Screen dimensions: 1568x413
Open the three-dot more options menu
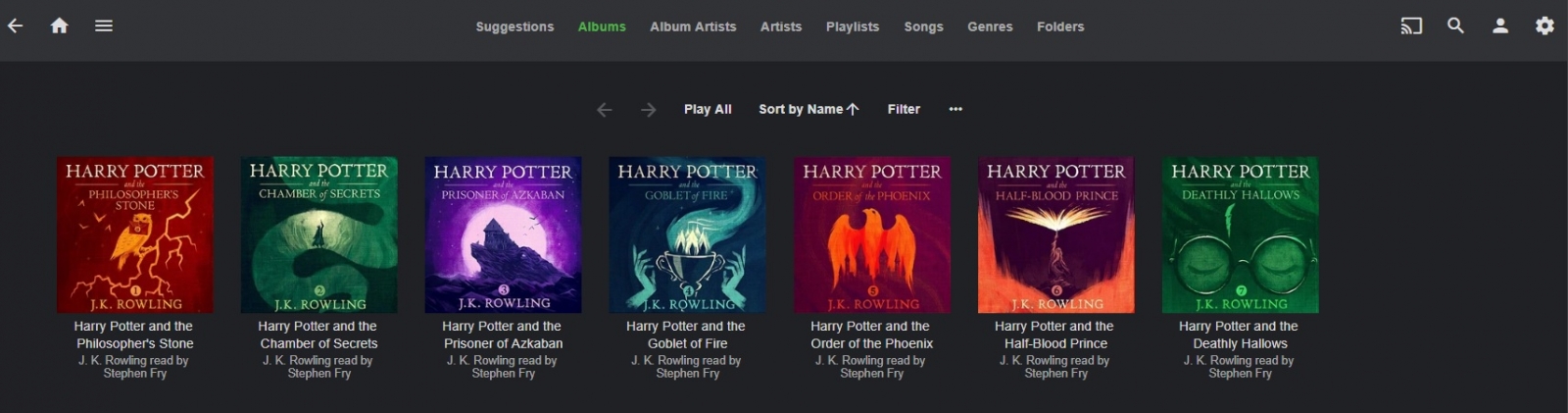(955, 109)
